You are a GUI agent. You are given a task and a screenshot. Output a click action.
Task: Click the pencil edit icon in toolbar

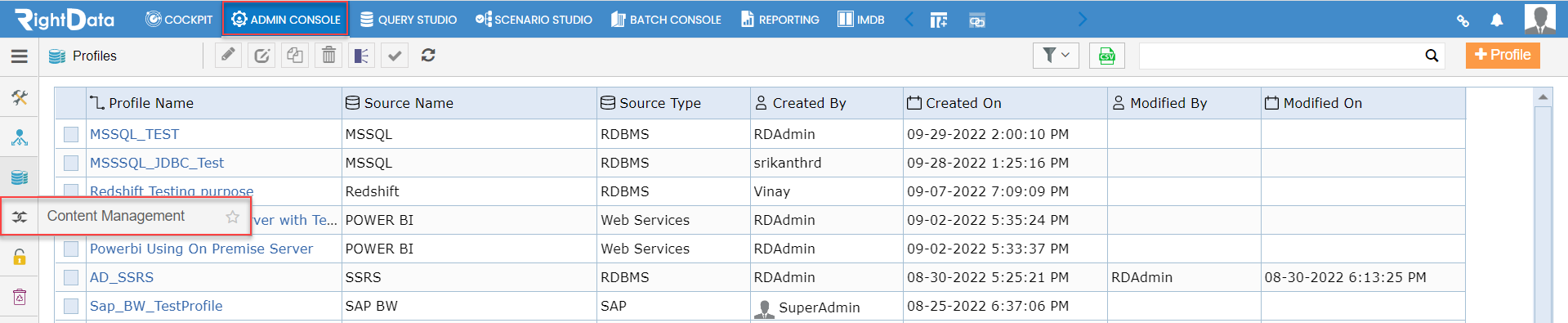[228, 56]
